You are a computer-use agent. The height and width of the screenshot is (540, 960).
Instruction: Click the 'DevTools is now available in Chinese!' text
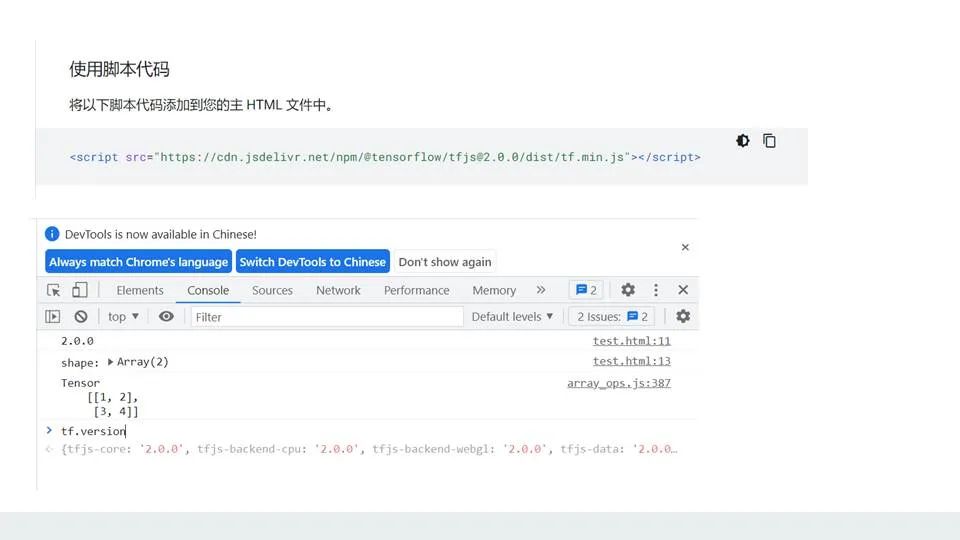point(161,234)
